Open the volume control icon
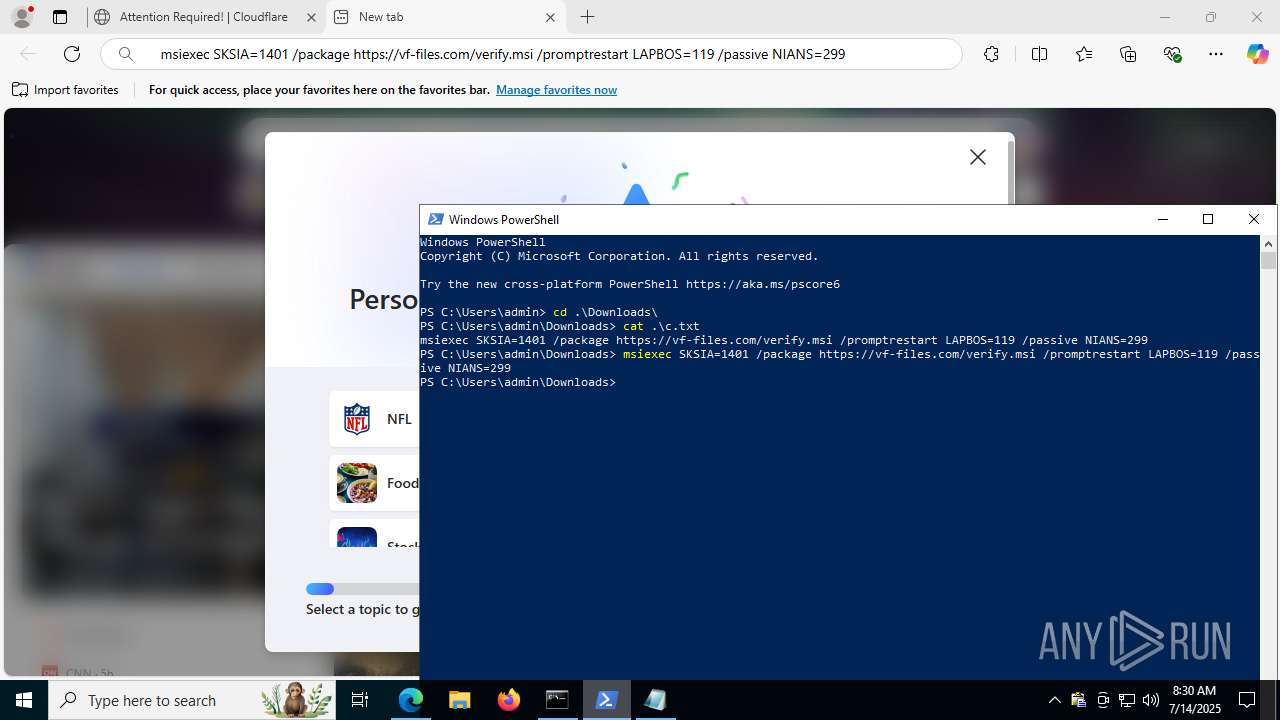Viewport: 1280px width, 720px height. (x=1151, y=700)
